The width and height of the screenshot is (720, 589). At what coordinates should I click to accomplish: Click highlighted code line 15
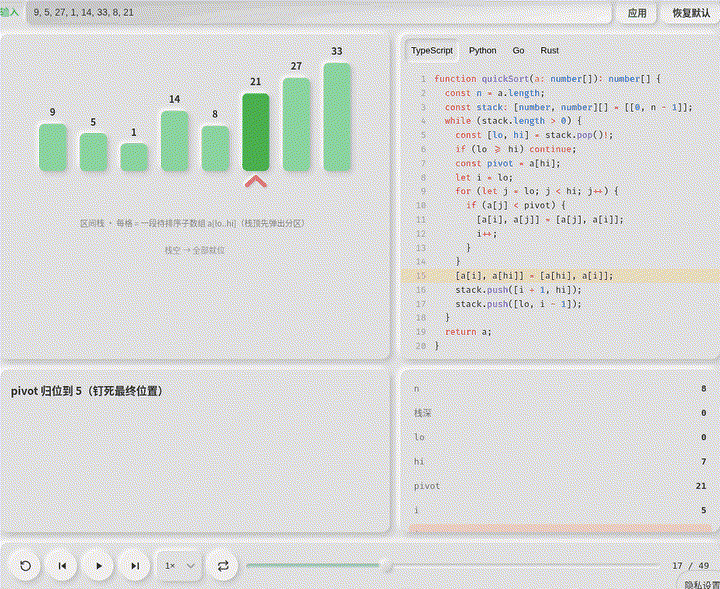pos(560,275)
